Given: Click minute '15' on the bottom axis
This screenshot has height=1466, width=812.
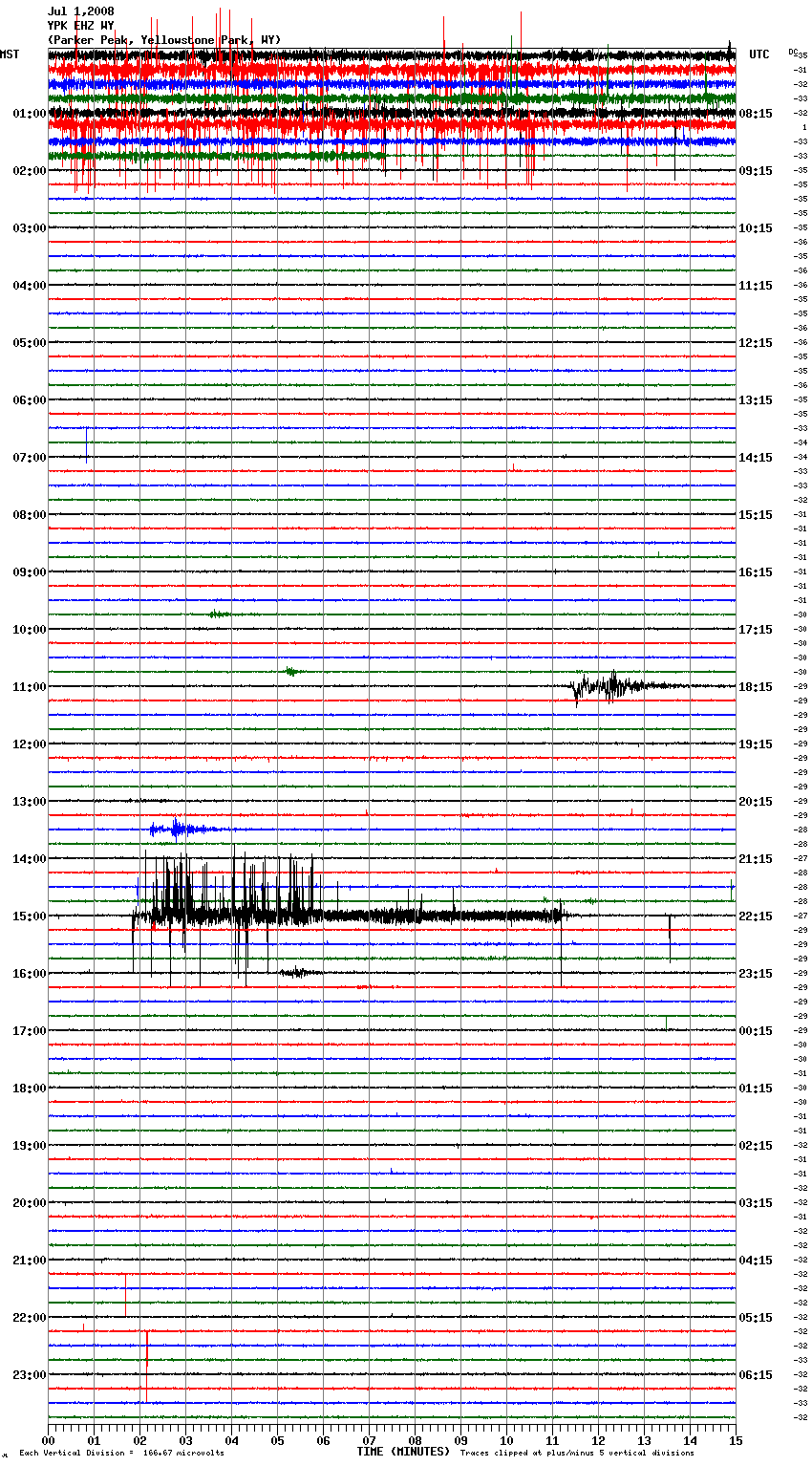Looking at the screenshot, I should tap(736, 1440).
